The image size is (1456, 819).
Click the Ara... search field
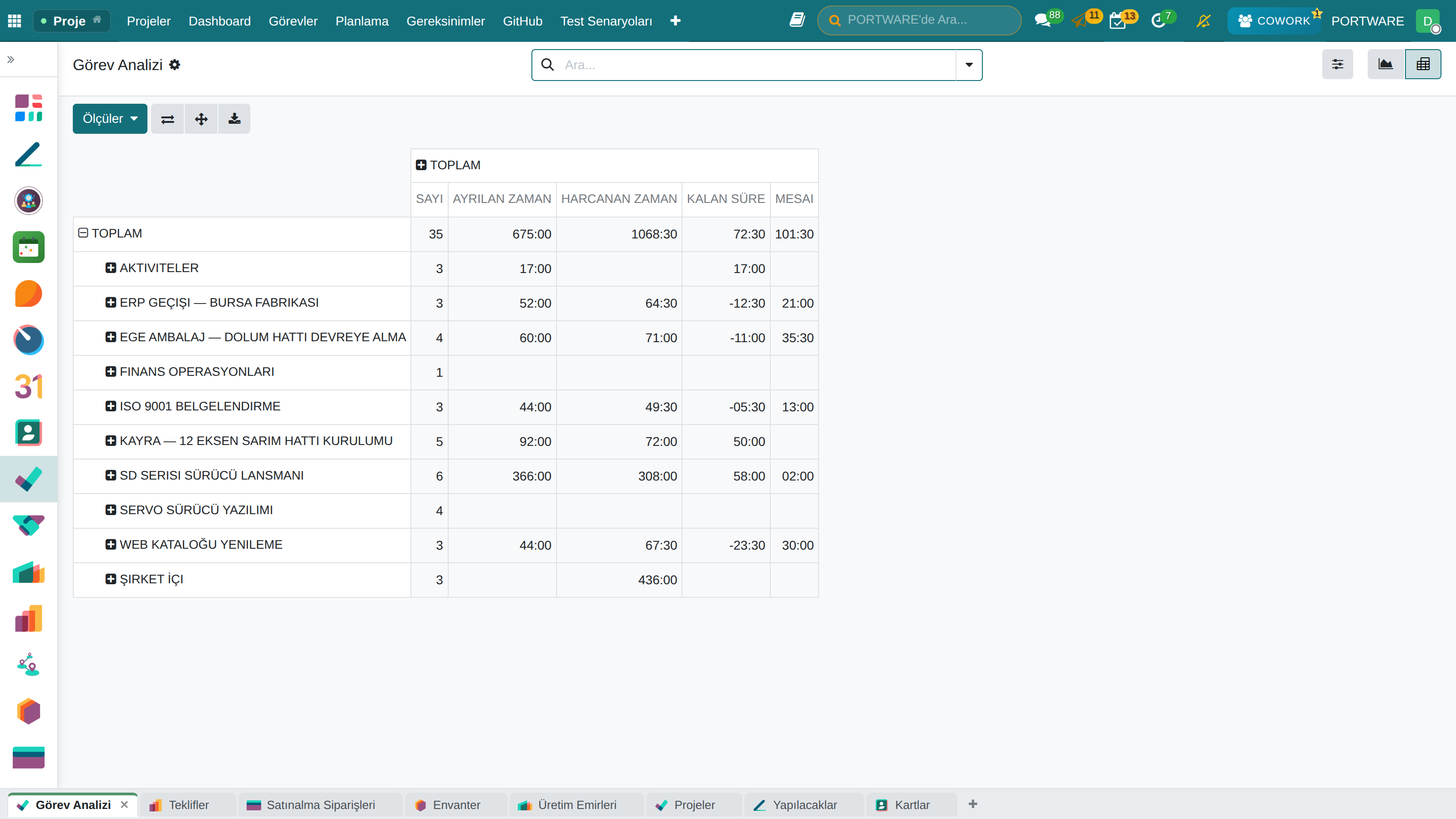coord(758,65)
